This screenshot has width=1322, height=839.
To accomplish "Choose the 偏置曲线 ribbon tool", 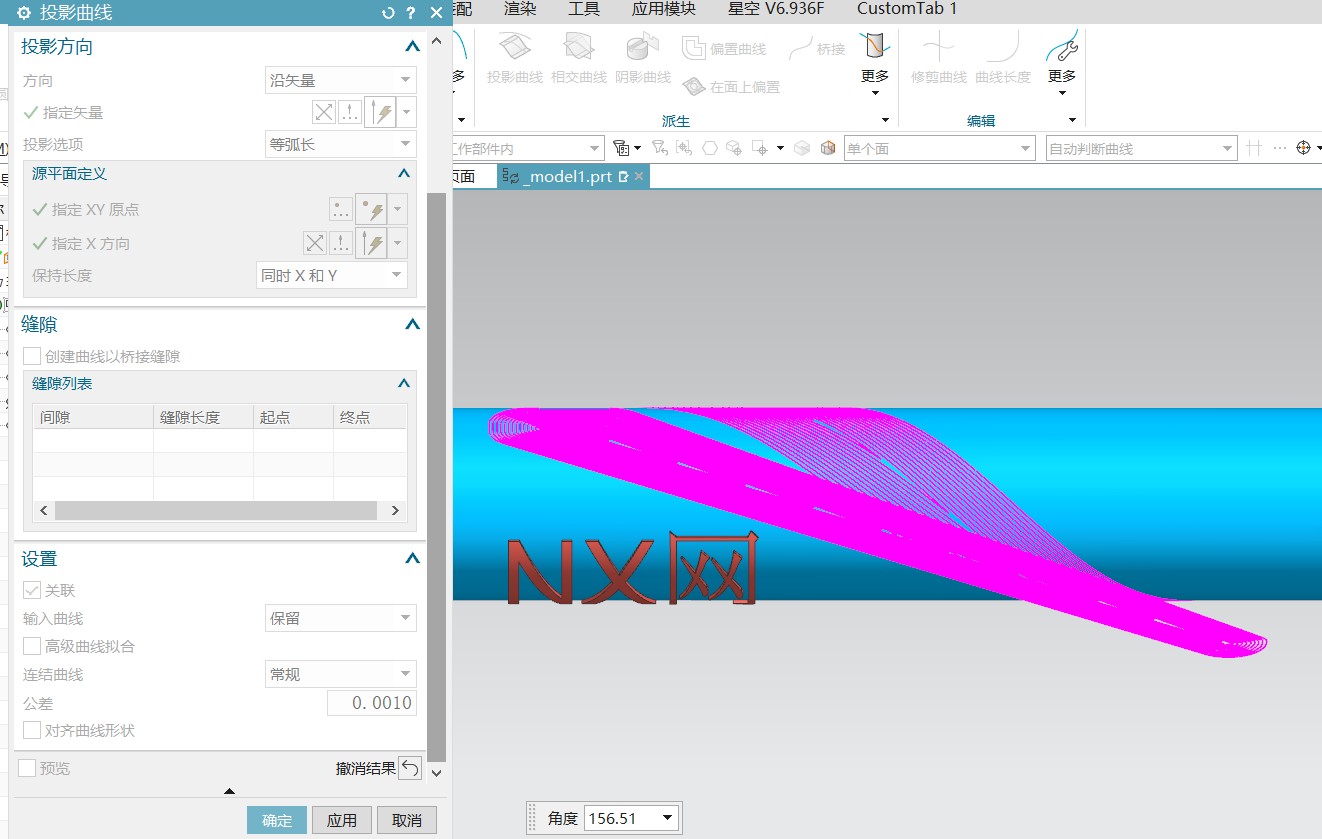I will click(x=724, y=48).
